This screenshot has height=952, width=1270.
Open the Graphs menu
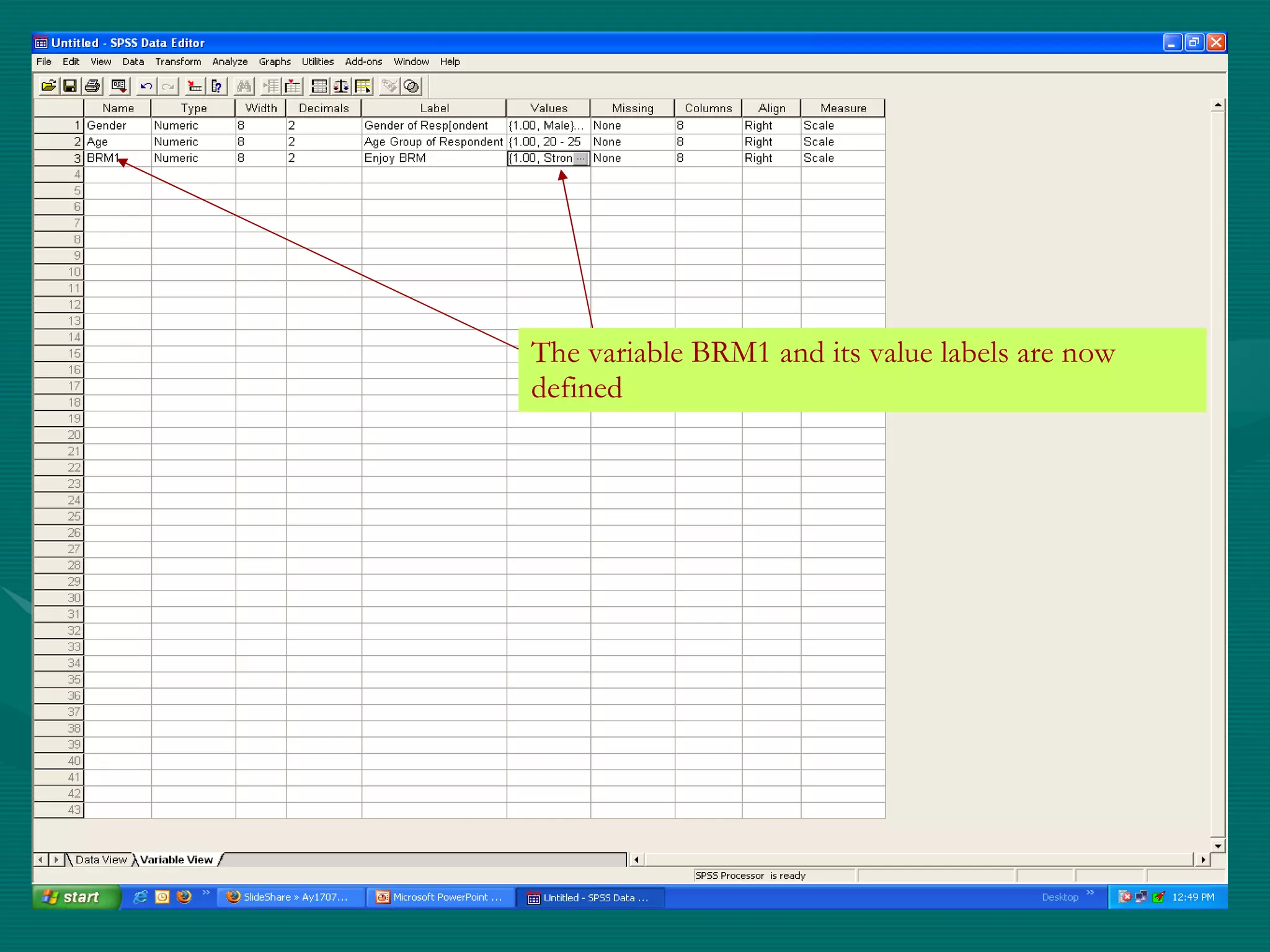point(275,61)
